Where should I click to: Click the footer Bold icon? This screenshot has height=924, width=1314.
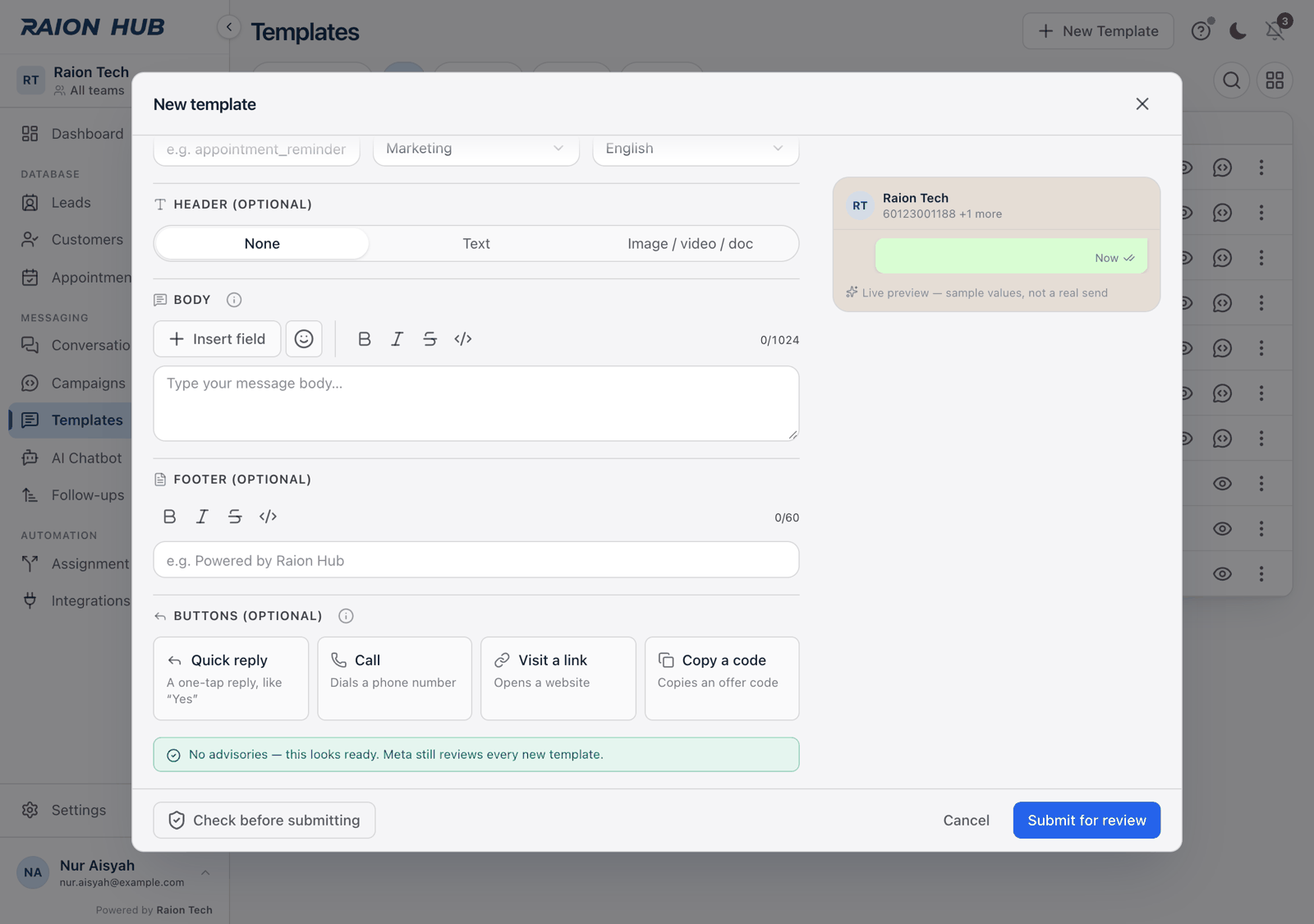click(169, 517)
